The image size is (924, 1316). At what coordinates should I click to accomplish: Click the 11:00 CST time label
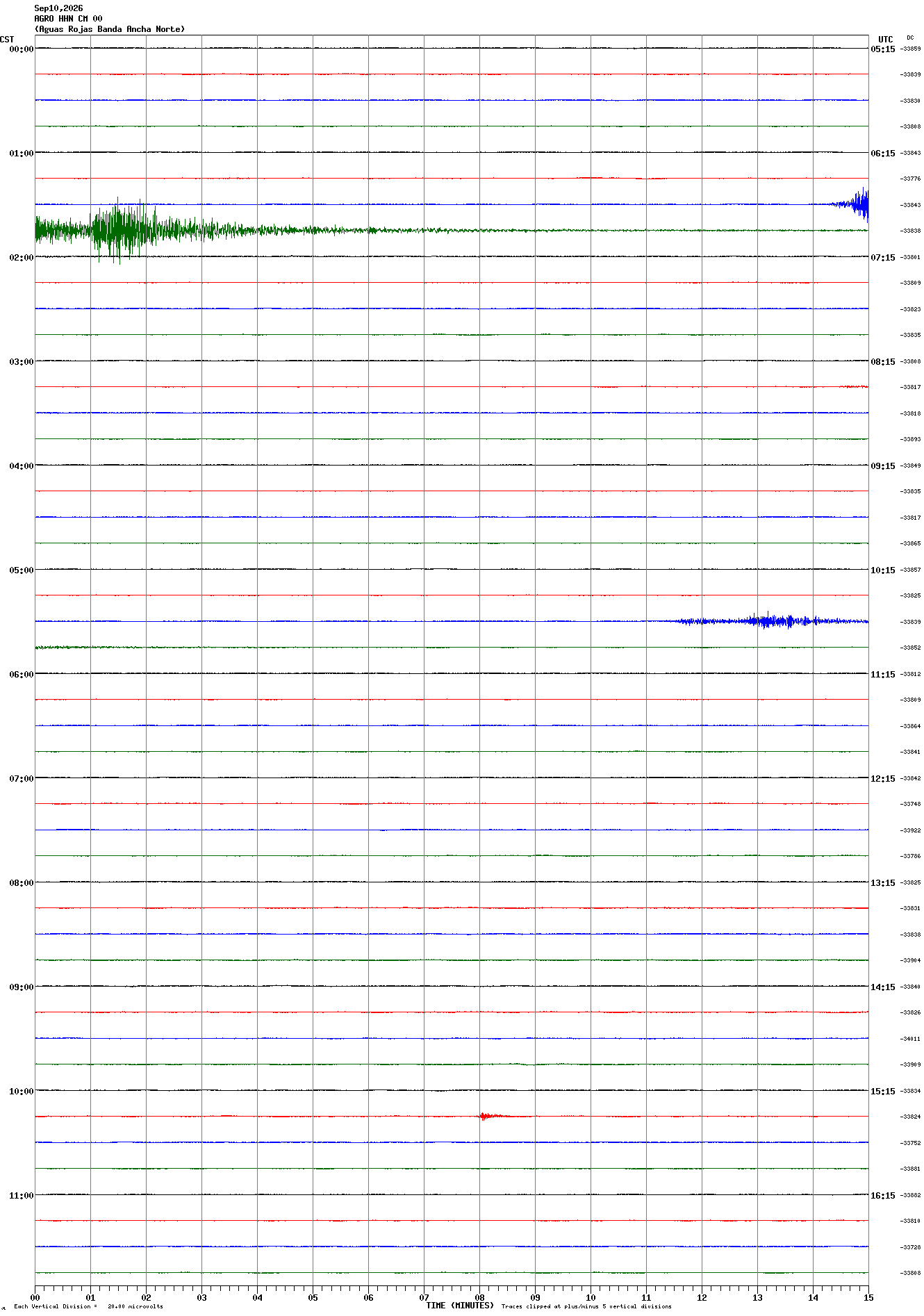(21, 1195)
